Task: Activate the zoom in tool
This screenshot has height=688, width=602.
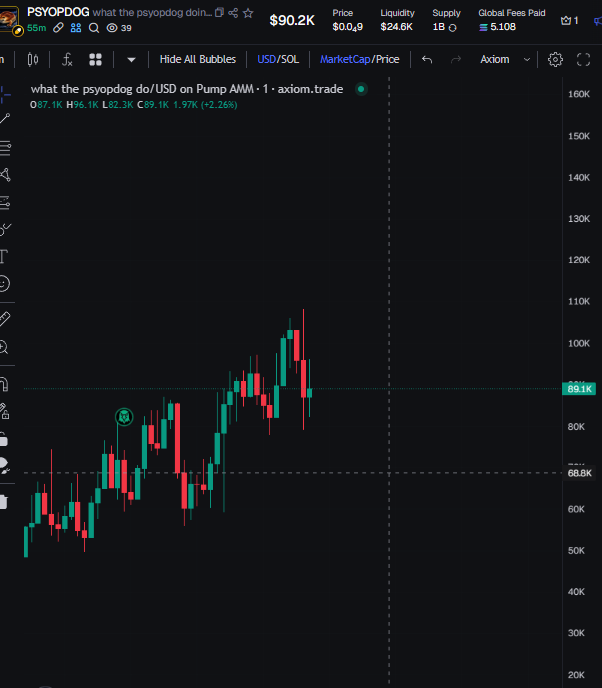Action: click(4, 347)
